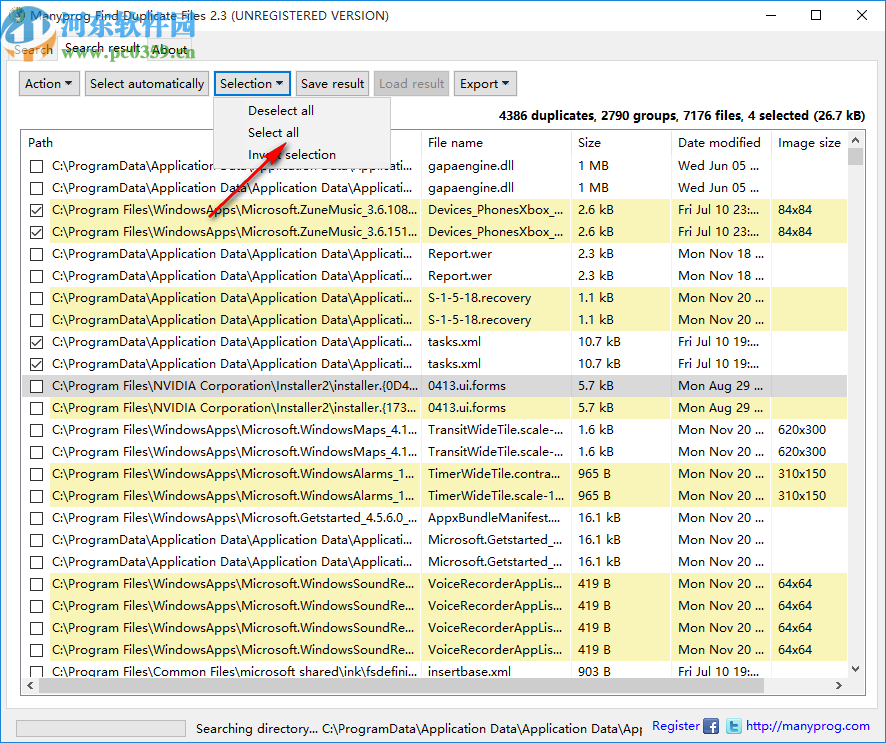Screen dimensions: 886x743
Task: Uncheck the first Devices_PhonesXbox duplicate checkbox
Action: (36, 210)
